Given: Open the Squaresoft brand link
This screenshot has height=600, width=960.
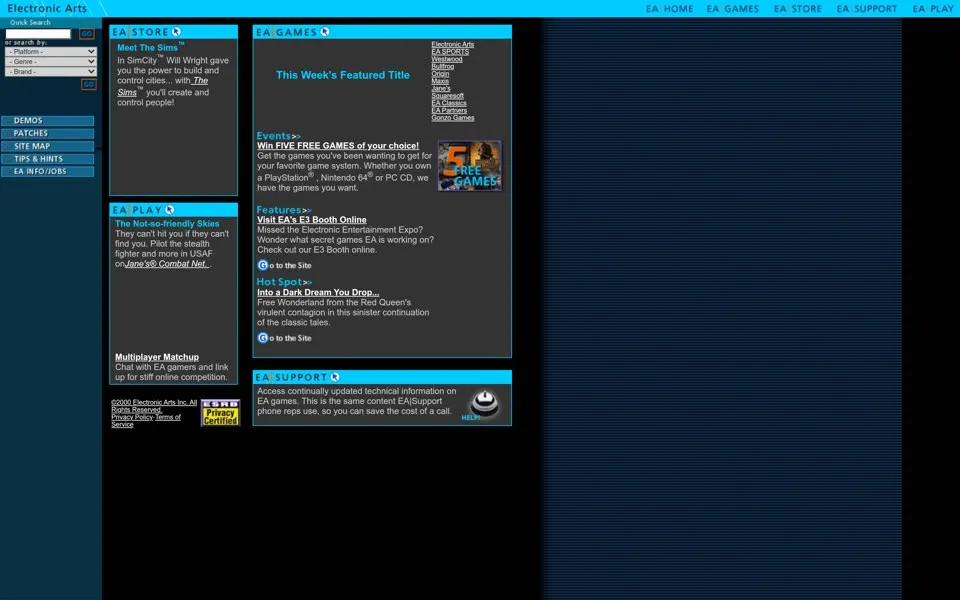Looking at the screenshot, I should tap(448, 96).
